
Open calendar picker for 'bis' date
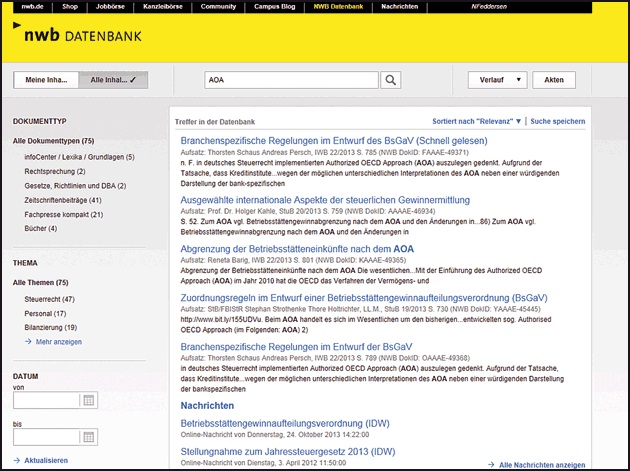(x=88, y=437)
